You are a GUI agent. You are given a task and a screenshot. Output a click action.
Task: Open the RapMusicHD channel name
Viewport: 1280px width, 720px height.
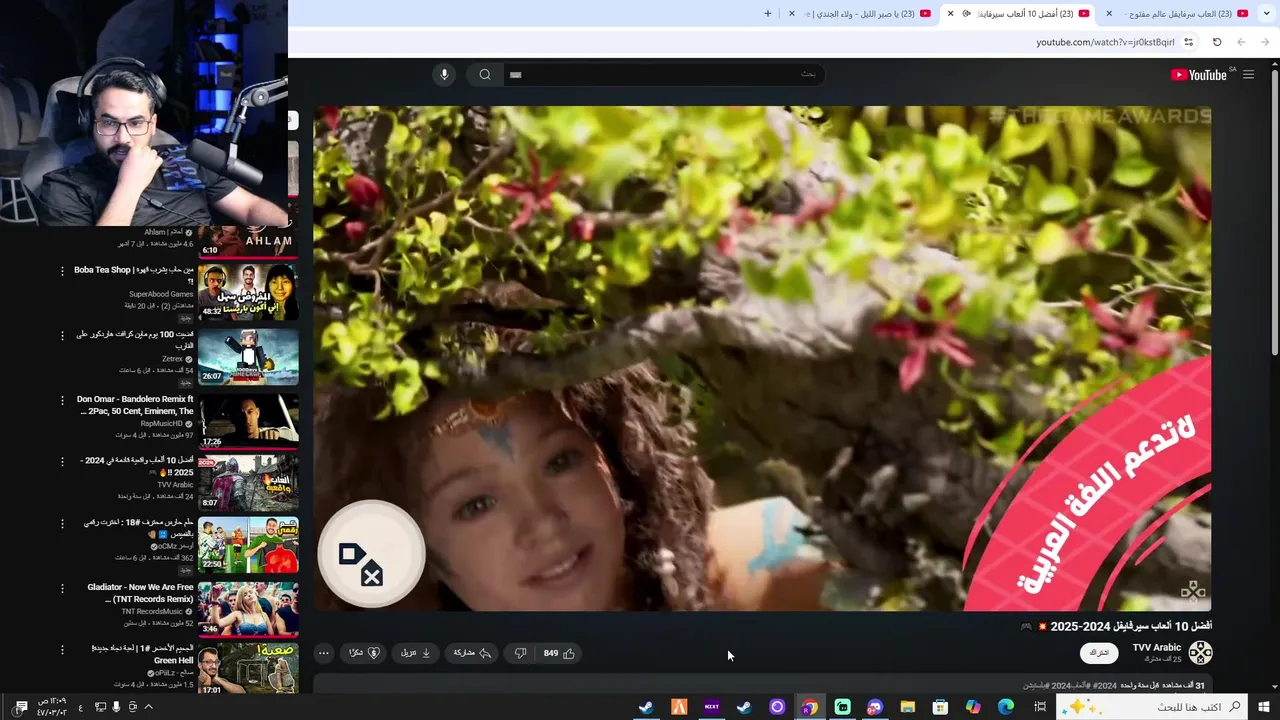(x=161, y=424)
